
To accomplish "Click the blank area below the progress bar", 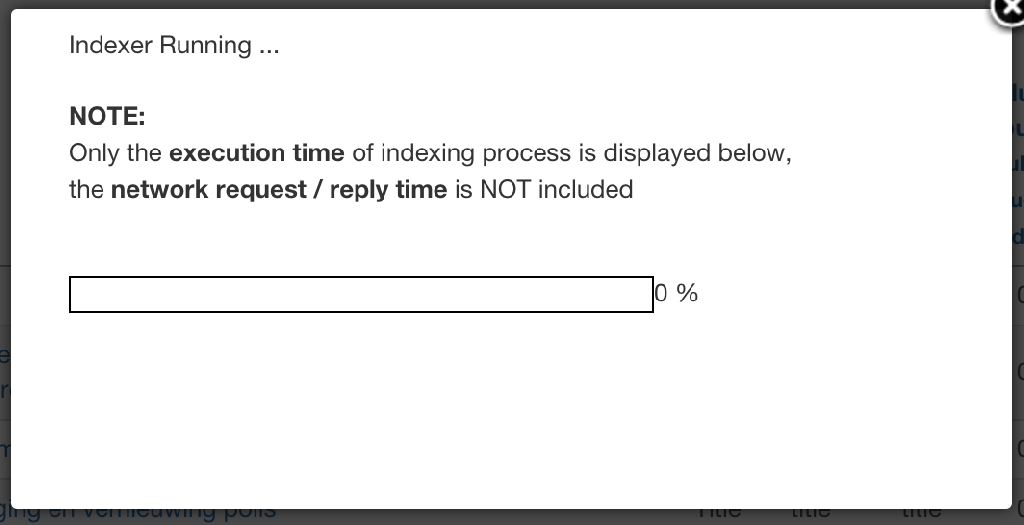I will click(509, 411).
